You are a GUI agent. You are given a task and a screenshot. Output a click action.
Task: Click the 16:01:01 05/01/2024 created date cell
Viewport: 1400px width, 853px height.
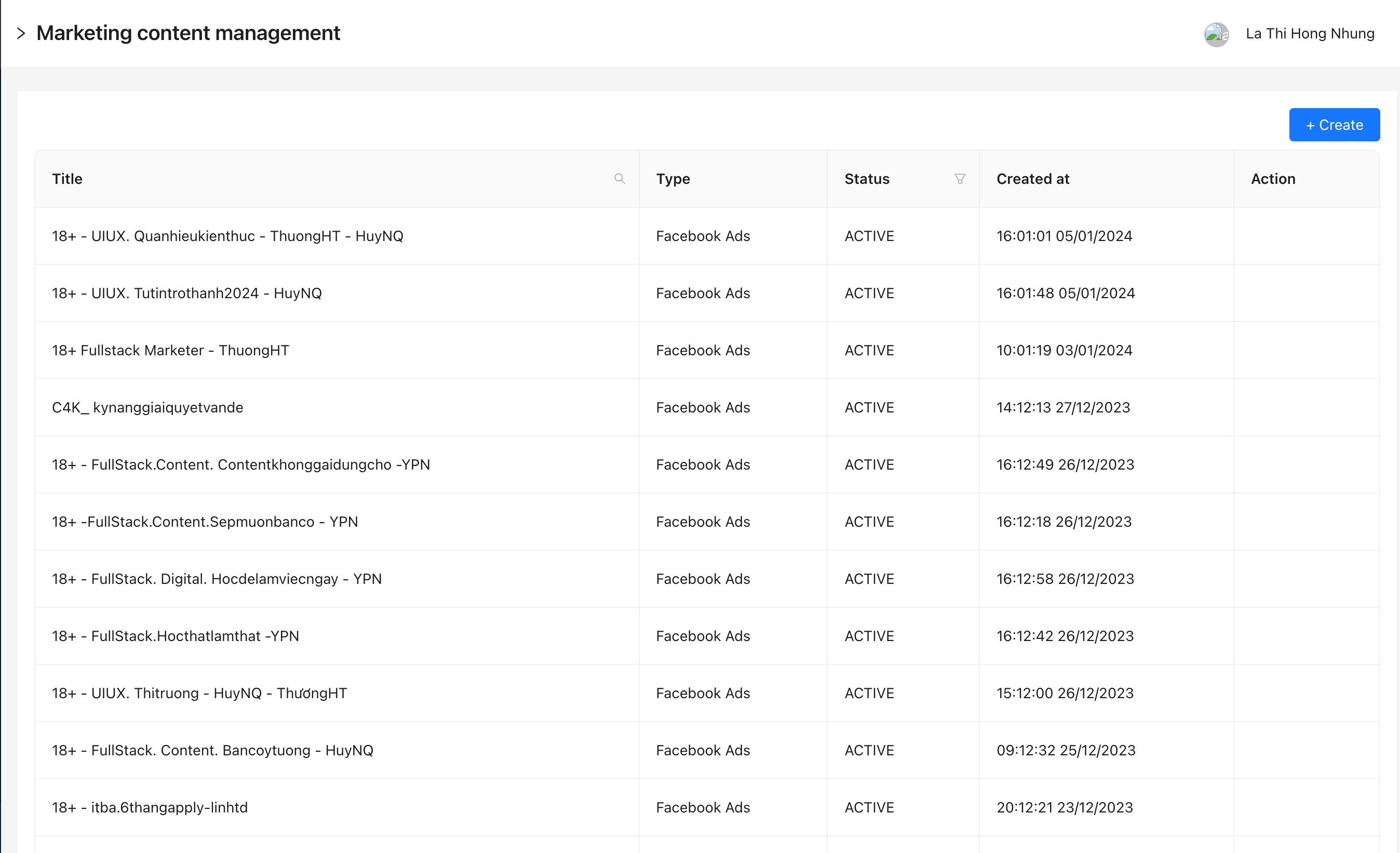pyautogui.click(x=1064, y=236)
